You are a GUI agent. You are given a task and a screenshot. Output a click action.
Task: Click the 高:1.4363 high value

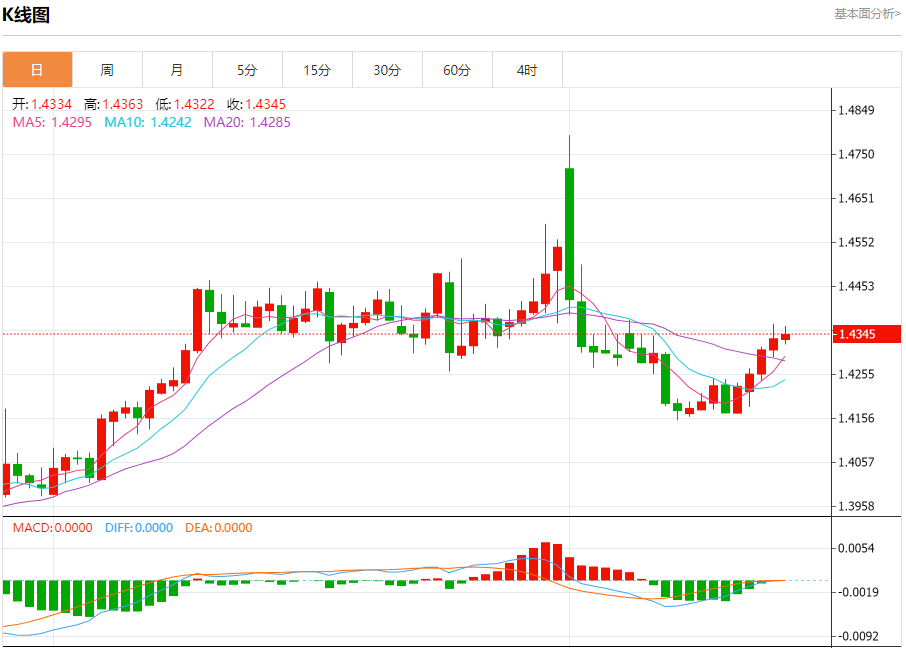(x=113, y=104)
